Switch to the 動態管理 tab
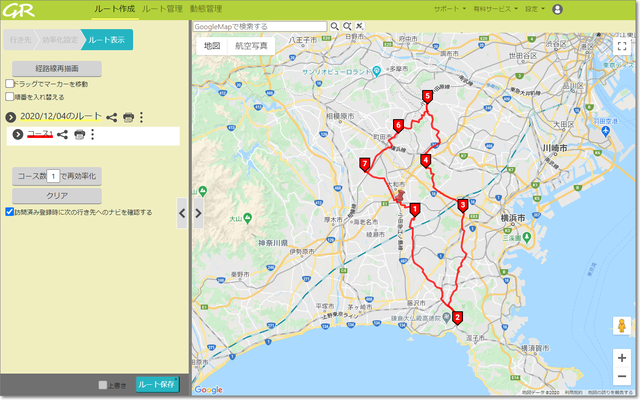 click(x=205, y=8)
